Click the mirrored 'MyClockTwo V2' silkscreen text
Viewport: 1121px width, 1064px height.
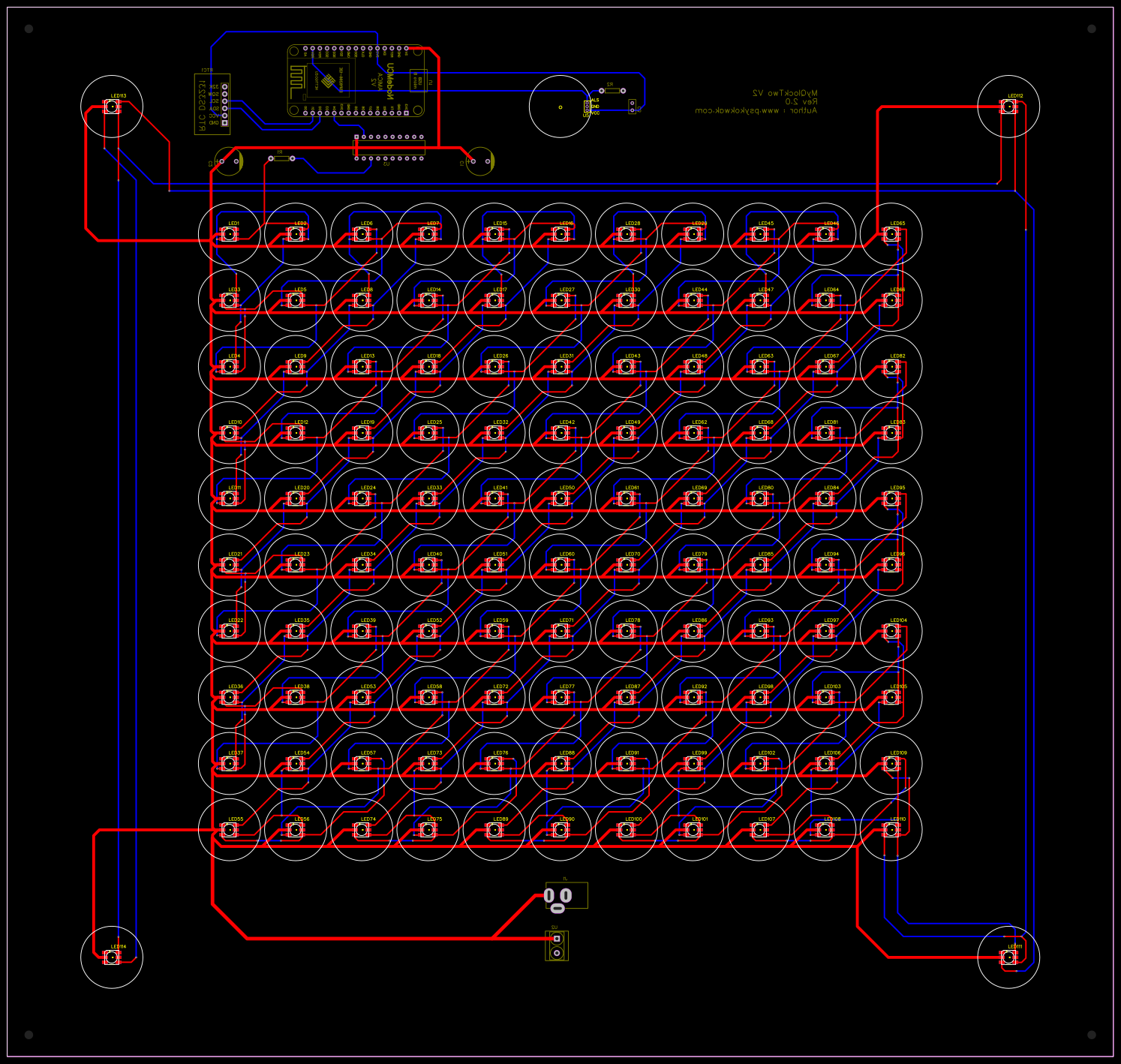(x=785, y=93)
